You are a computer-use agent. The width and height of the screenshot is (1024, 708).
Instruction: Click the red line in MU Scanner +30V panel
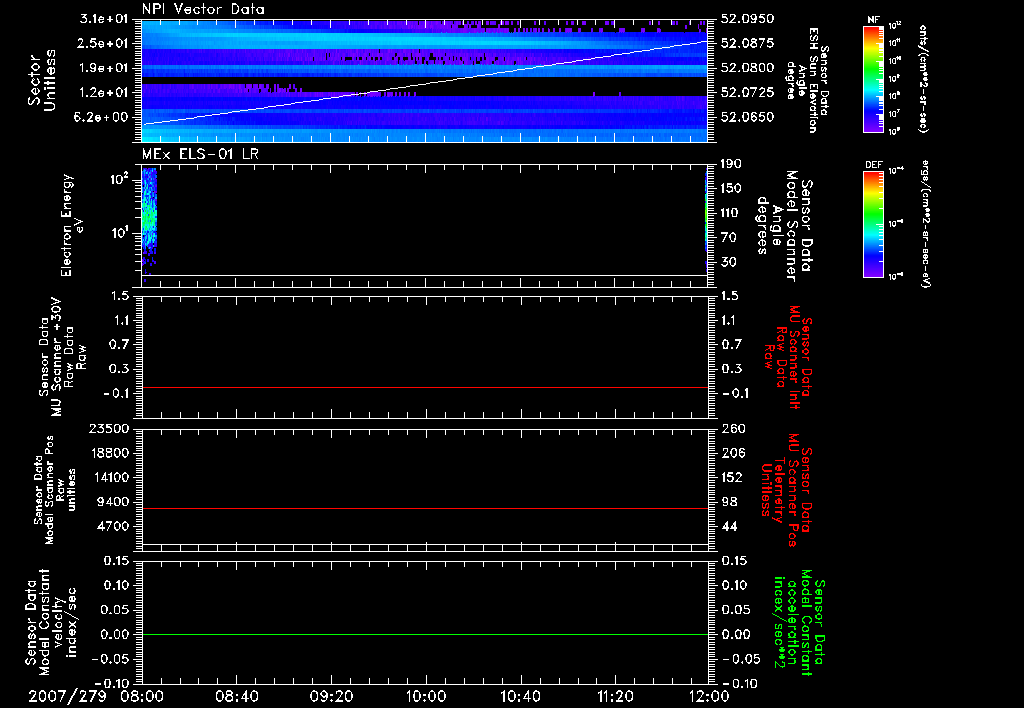pos(424,387)
